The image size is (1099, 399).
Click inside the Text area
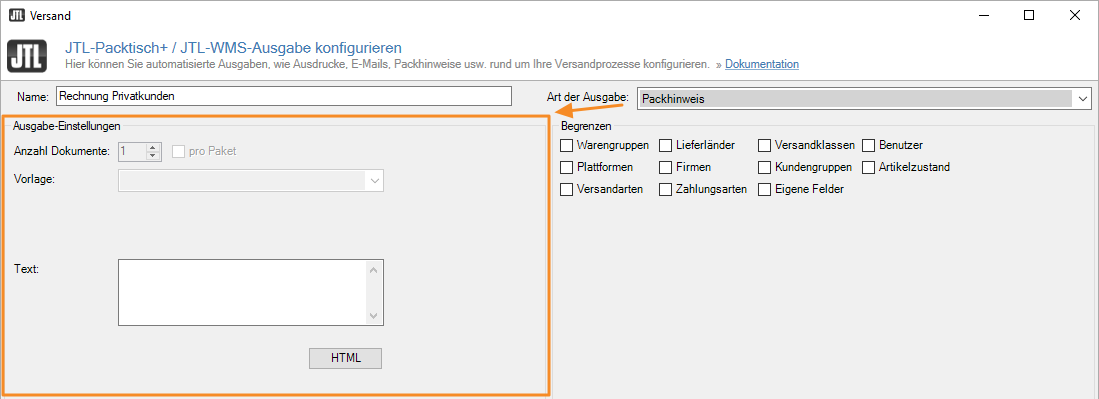click(x=243, y=292)
